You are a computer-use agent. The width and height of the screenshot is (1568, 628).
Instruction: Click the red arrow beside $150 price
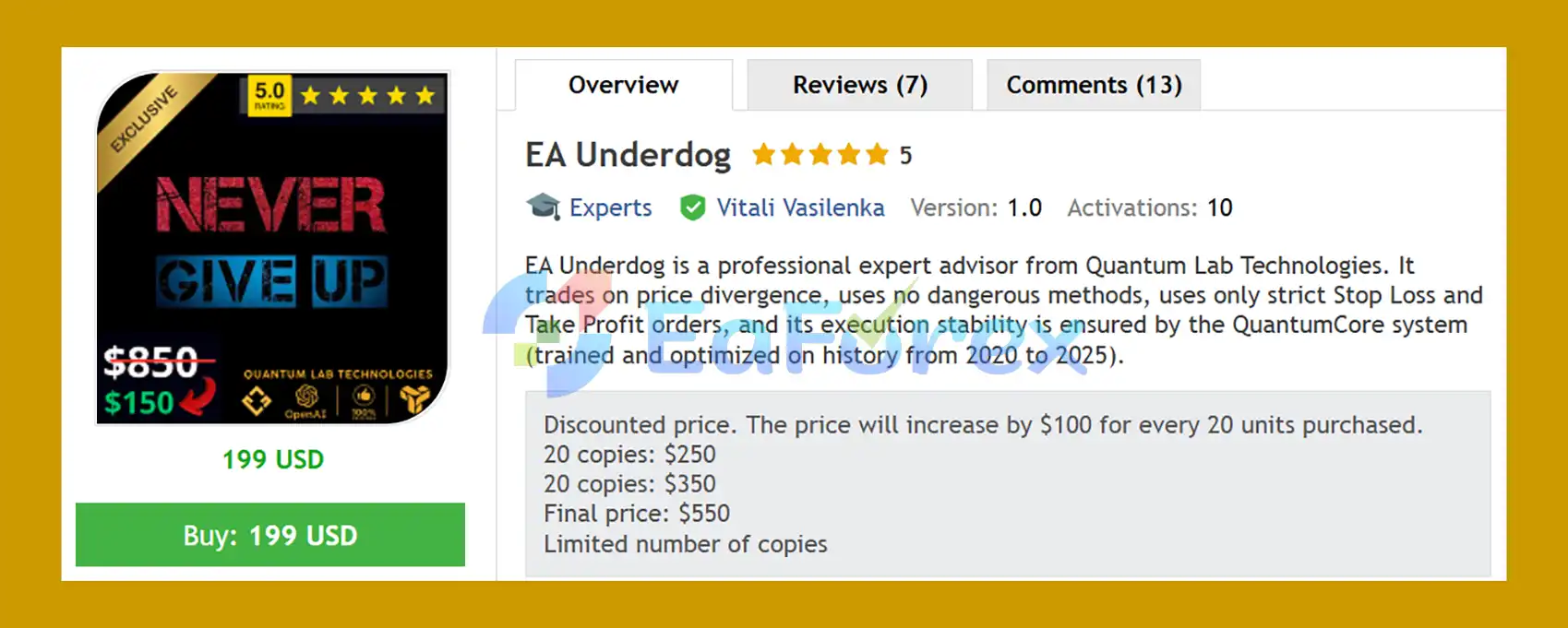coord(199,398)
